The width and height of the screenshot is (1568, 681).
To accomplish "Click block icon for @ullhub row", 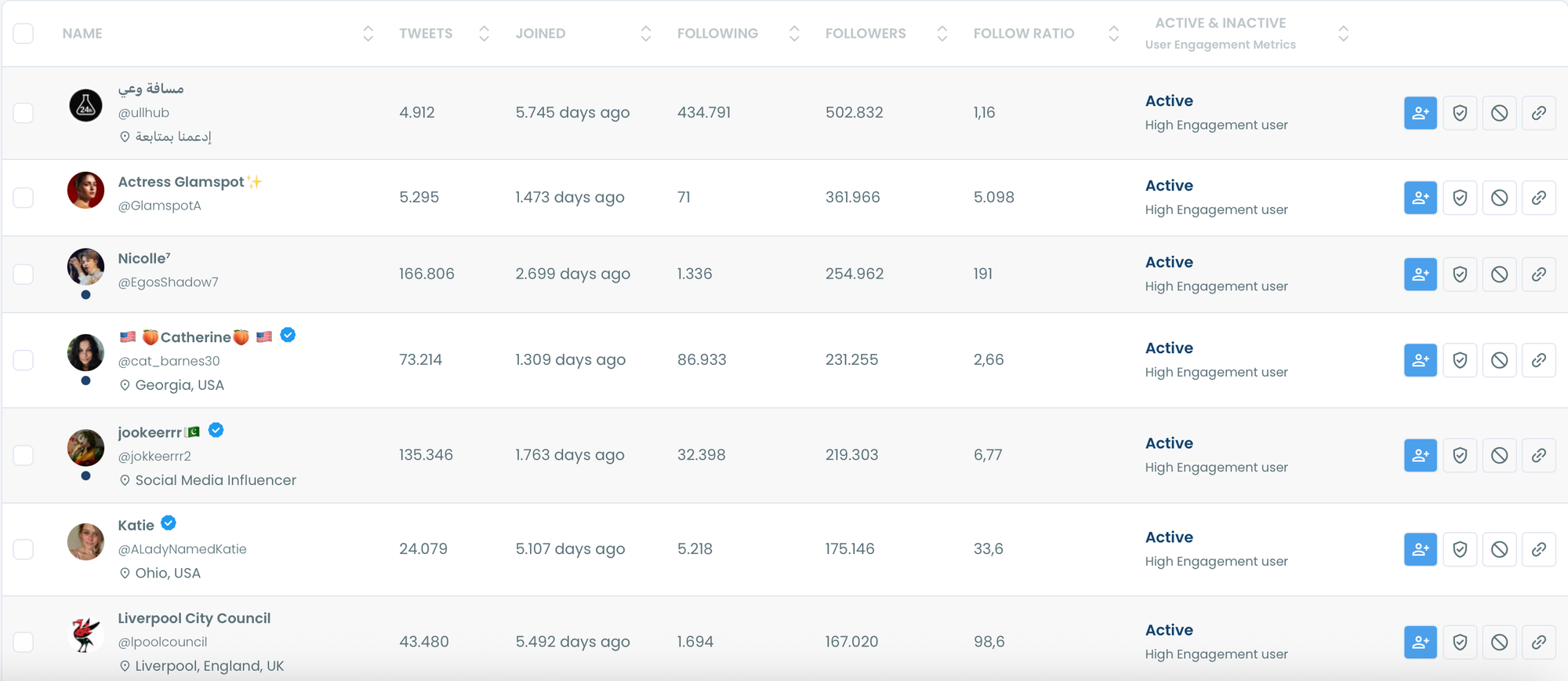I will [1499, 113].
